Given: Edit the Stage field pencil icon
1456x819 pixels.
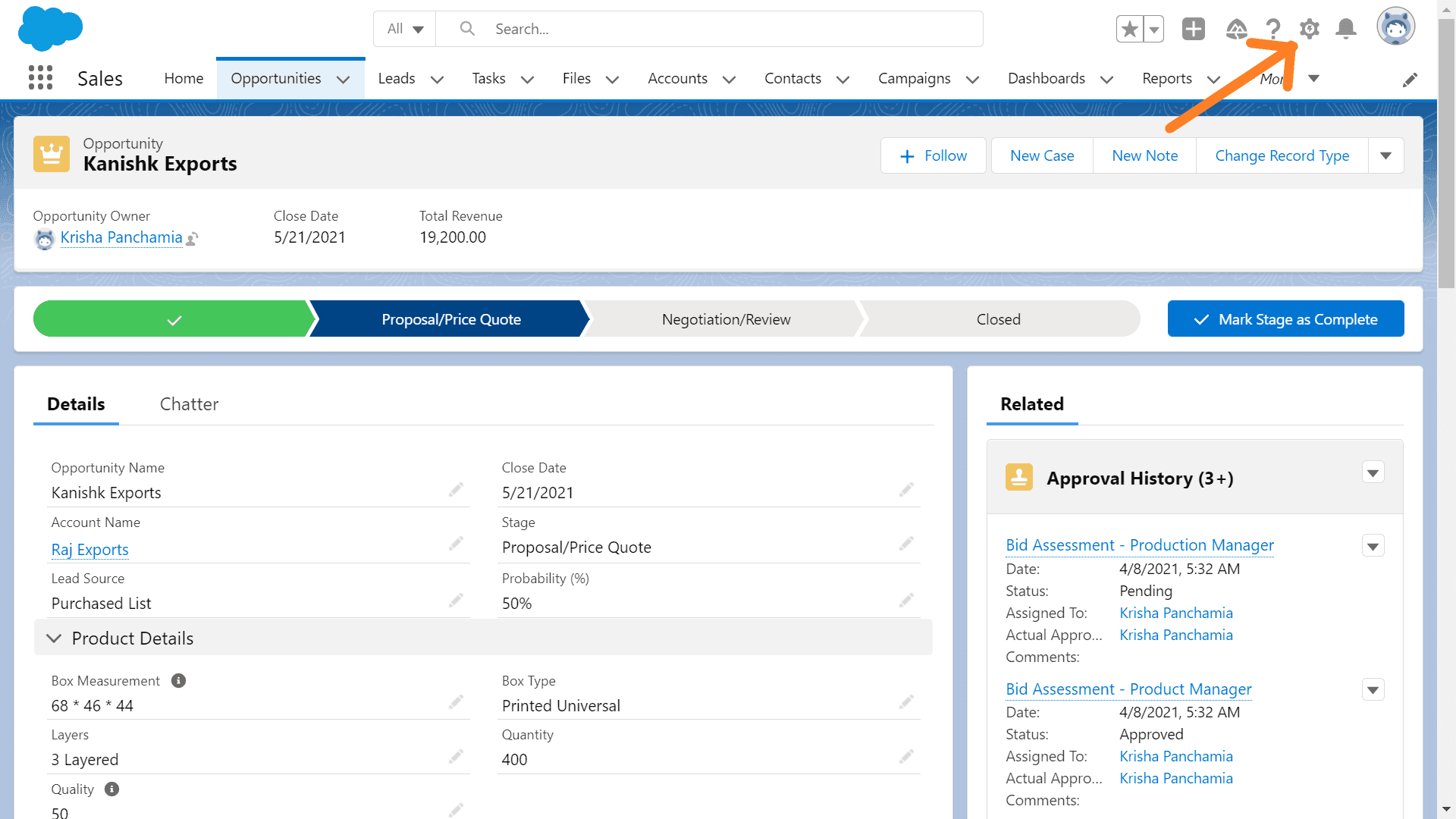Looking at the screenshot, I should click(x=906, y=544).
